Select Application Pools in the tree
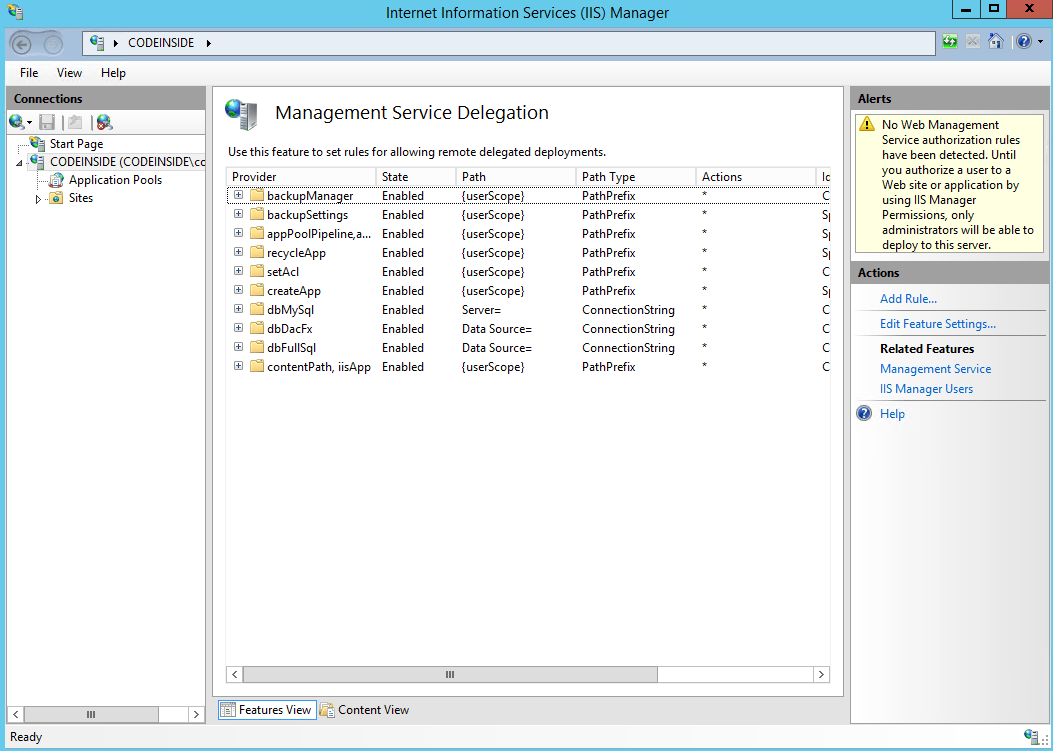 click(115, 180)
